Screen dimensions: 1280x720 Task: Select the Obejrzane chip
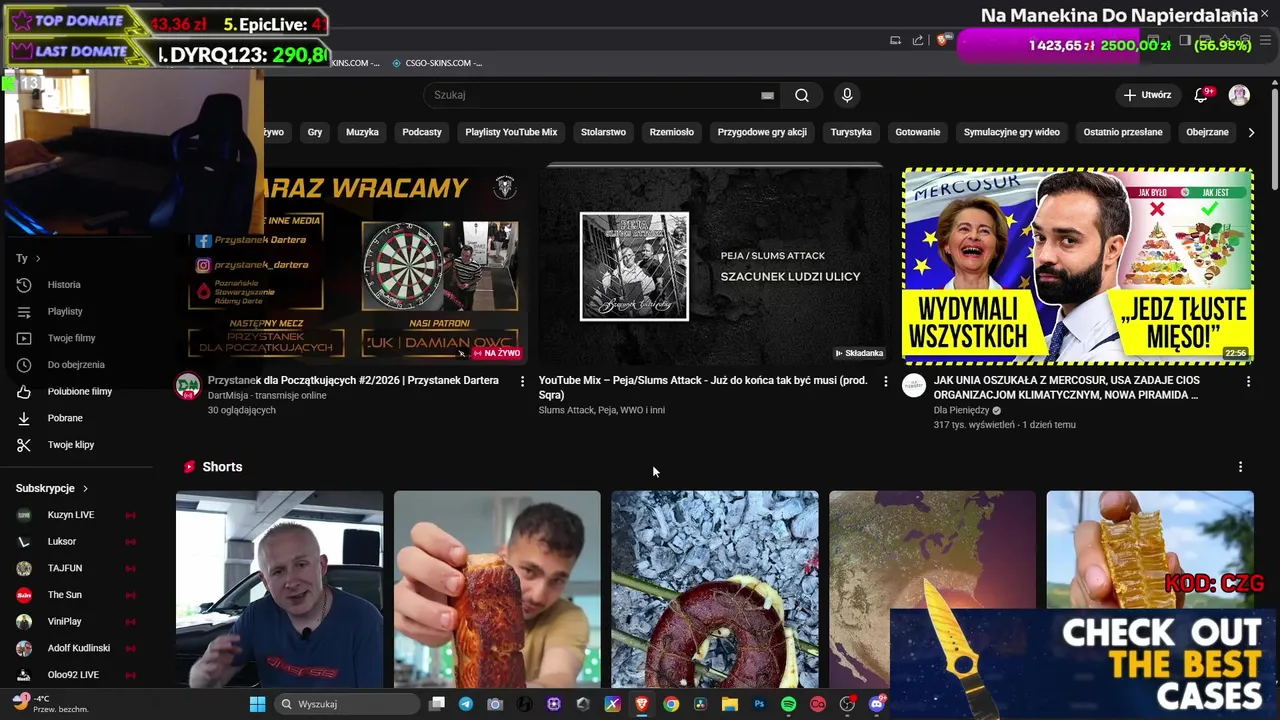(1207, 132)
